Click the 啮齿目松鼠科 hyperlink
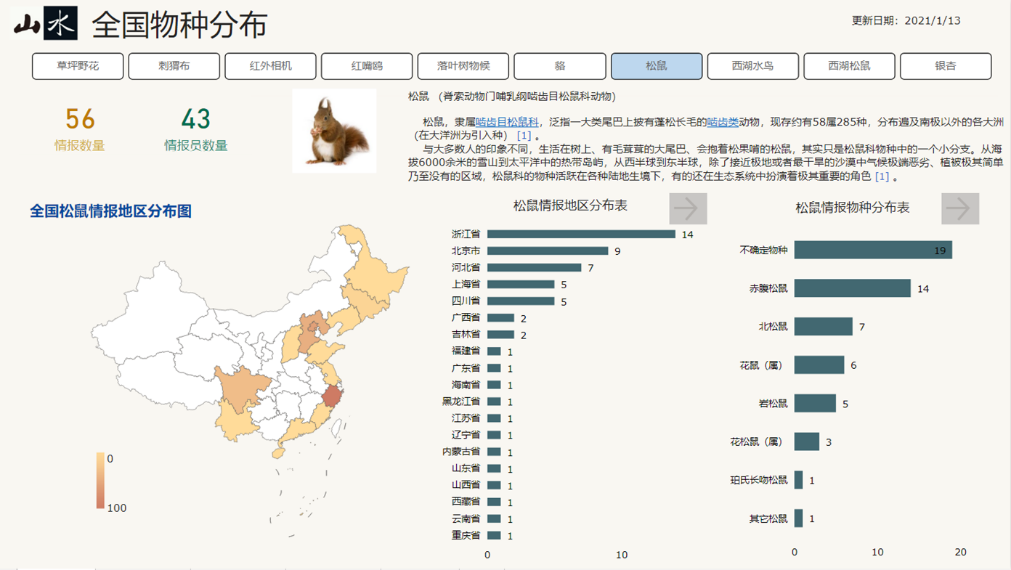The width and height of the screenshot is (1011, 570). (507, 122)
